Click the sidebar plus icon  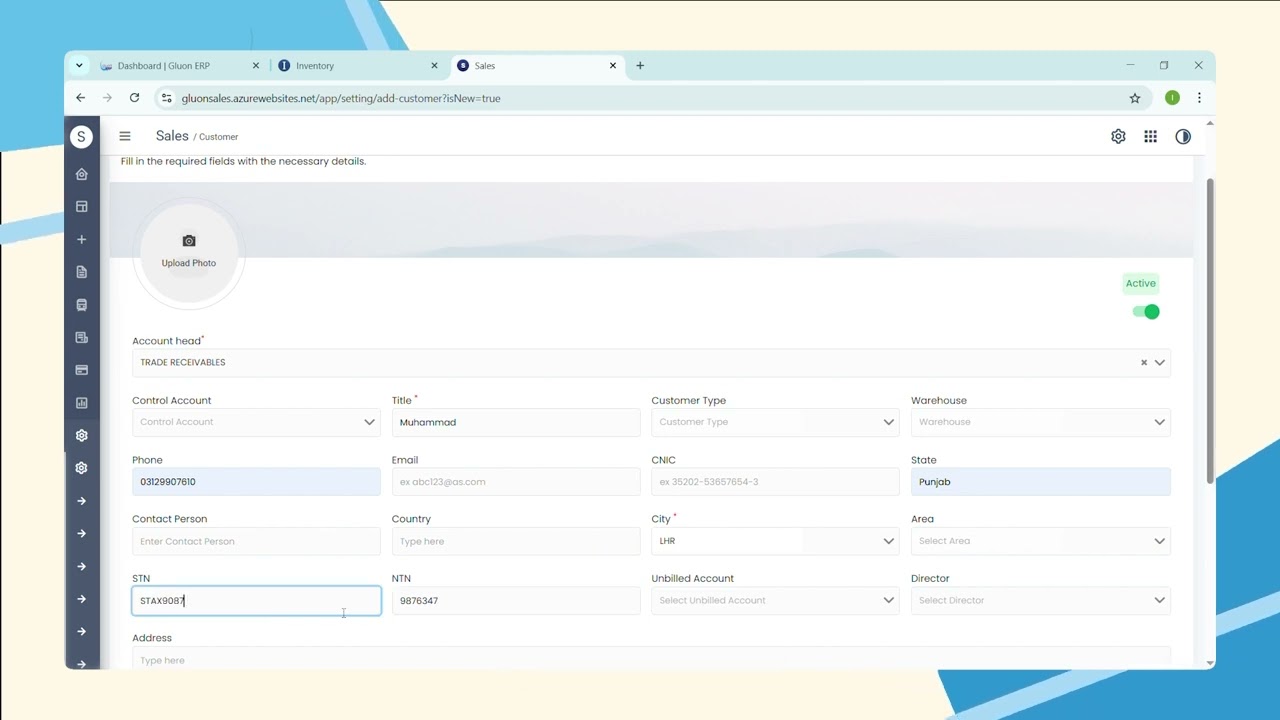click(82, 239)
